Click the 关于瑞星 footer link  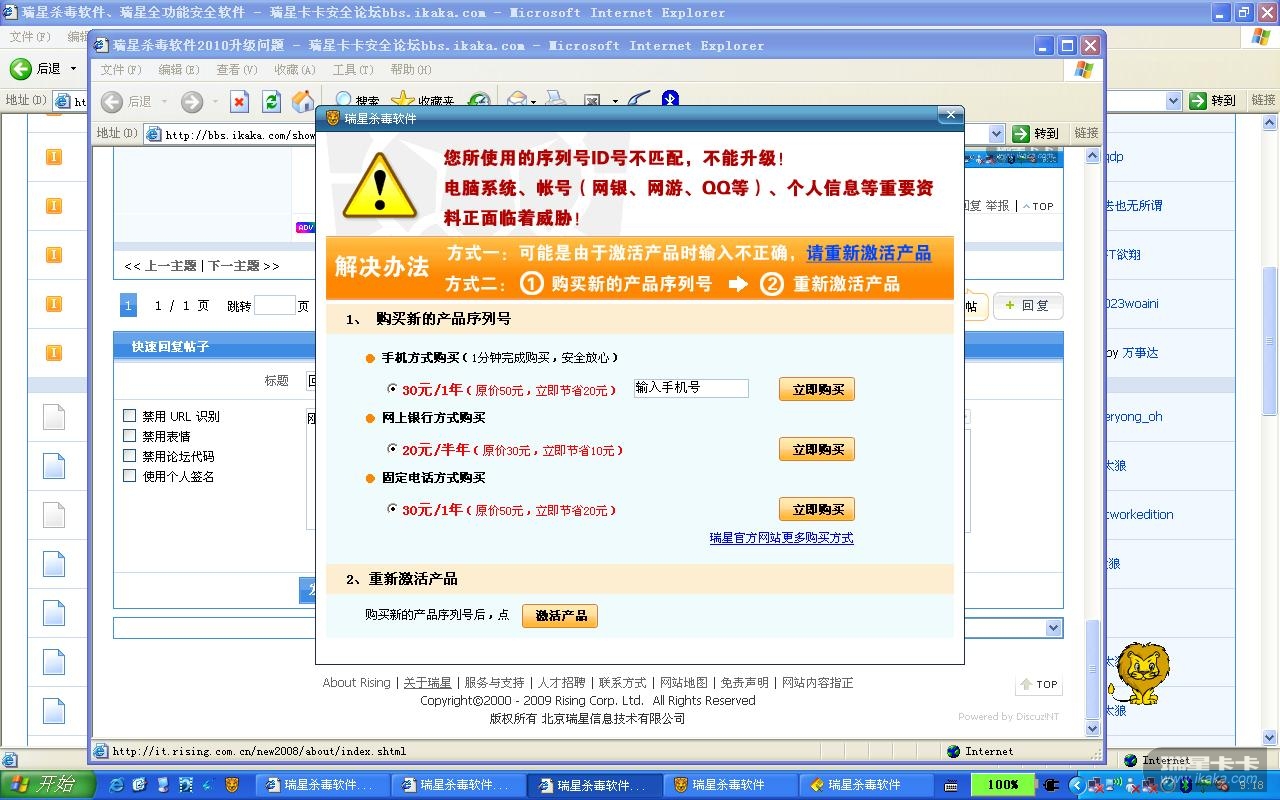point(427,683)
